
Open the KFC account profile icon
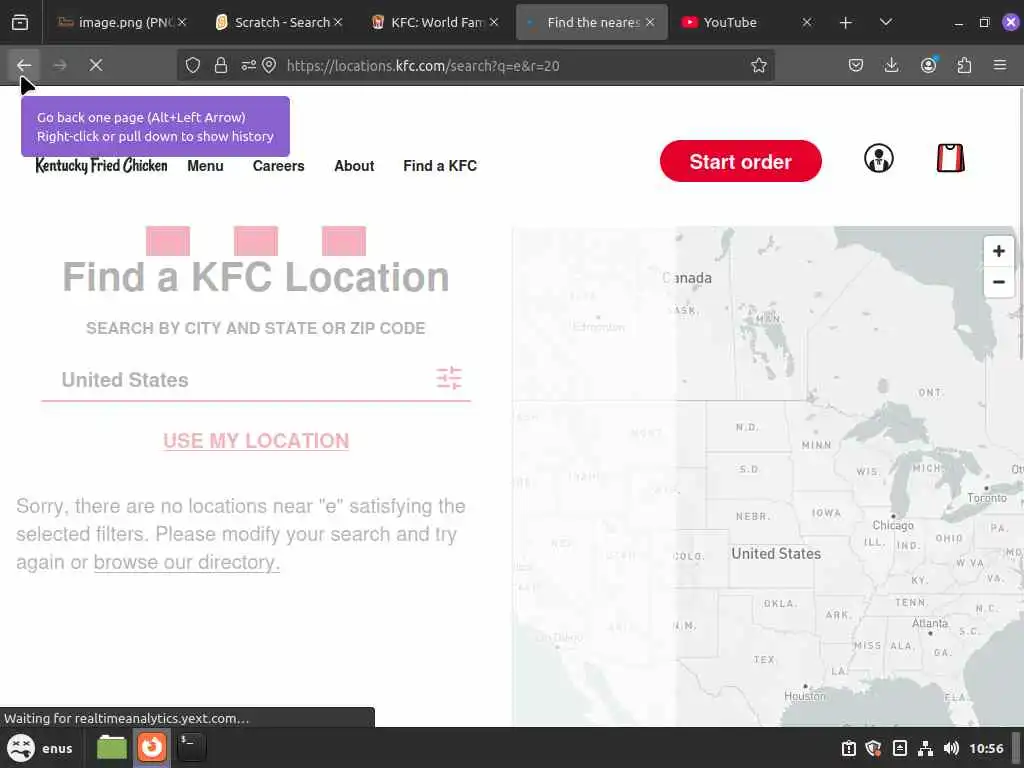878,159
